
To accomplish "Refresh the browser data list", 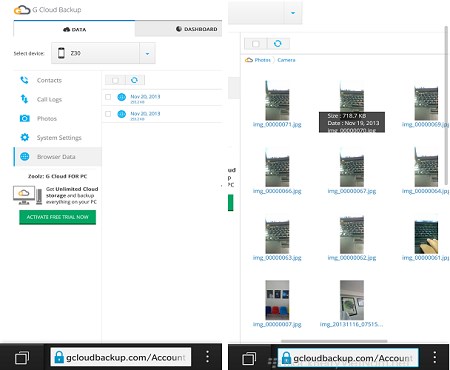I will (x=134, y=80).
